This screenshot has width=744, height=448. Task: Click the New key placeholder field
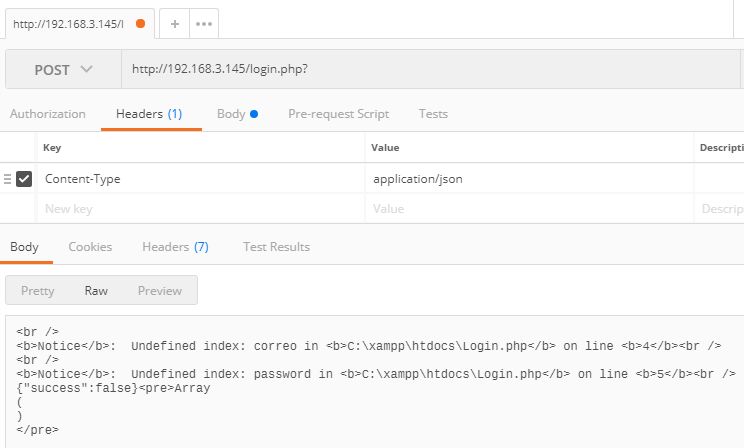pos(201,209)
